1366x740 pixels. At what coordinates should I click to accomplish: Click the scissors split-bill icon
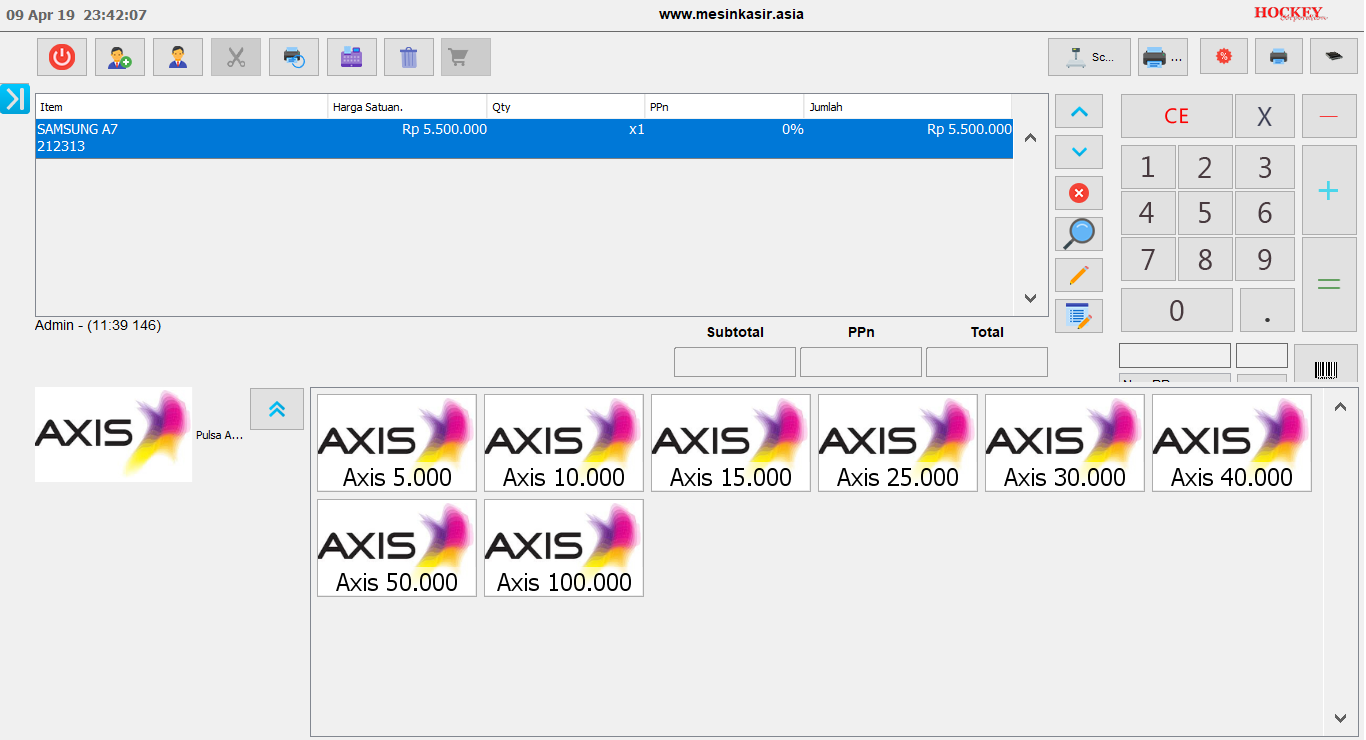coord(236,57)
